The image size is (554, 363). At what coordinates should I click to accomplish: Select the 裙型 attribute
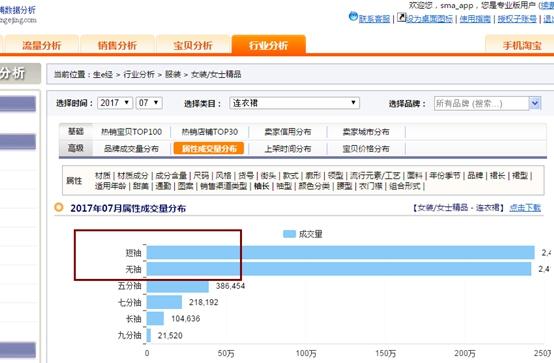(520, 175)
